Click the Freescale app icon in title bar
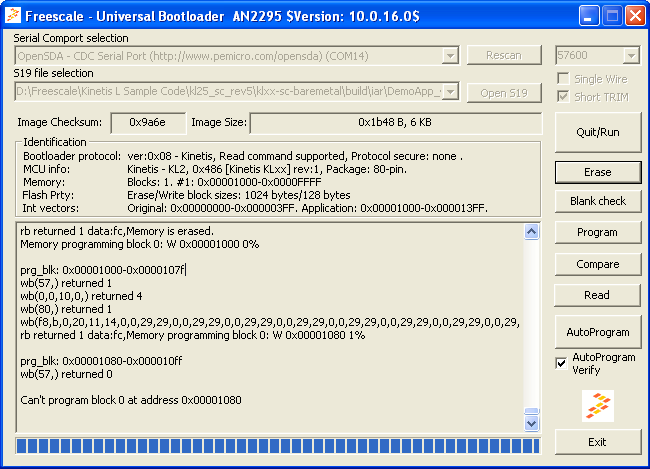 [13, 16]
